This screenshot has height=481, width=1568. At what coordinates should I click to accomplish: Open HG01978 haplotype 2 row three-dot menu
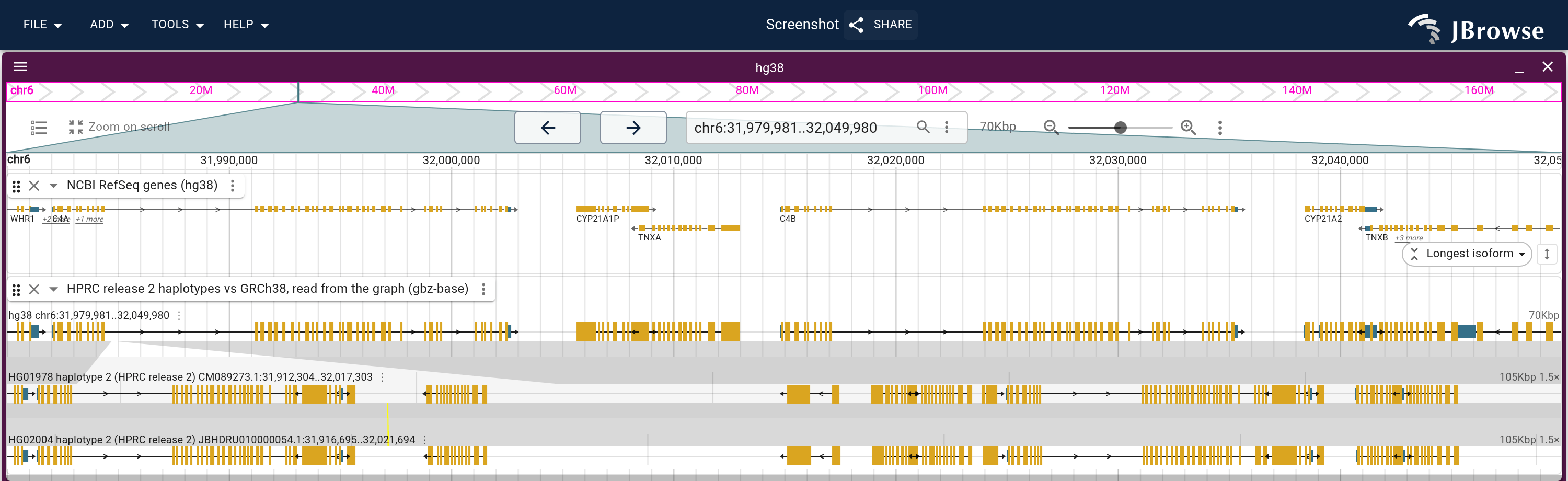pos(382,377)
